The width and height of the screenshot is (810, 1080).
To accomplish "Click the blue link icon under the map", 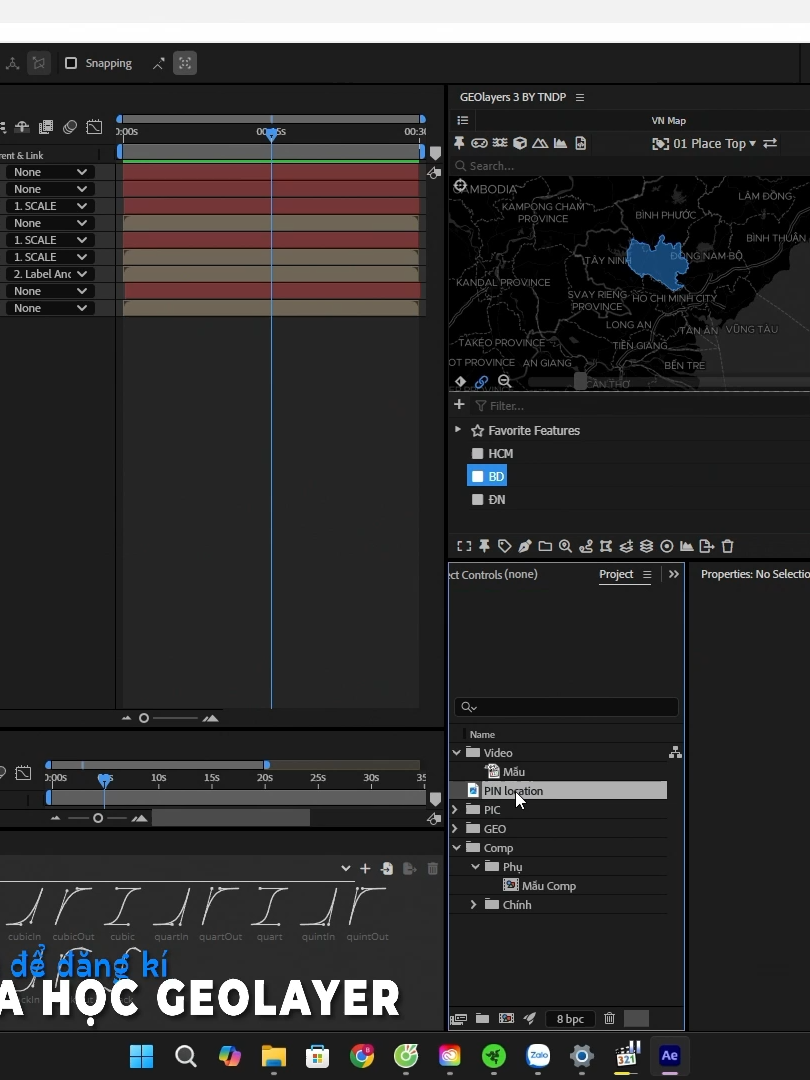I will tap(481, 382).
